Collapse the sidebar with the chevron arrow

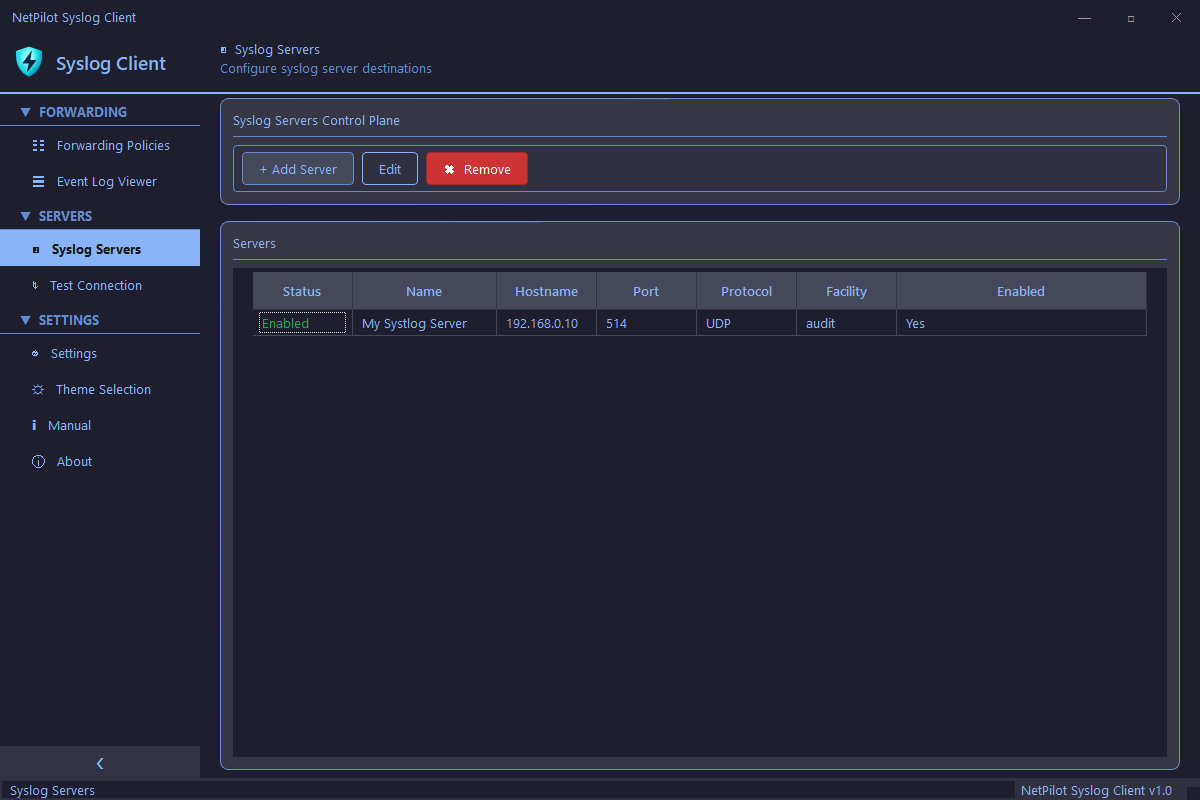pos(100,763)
